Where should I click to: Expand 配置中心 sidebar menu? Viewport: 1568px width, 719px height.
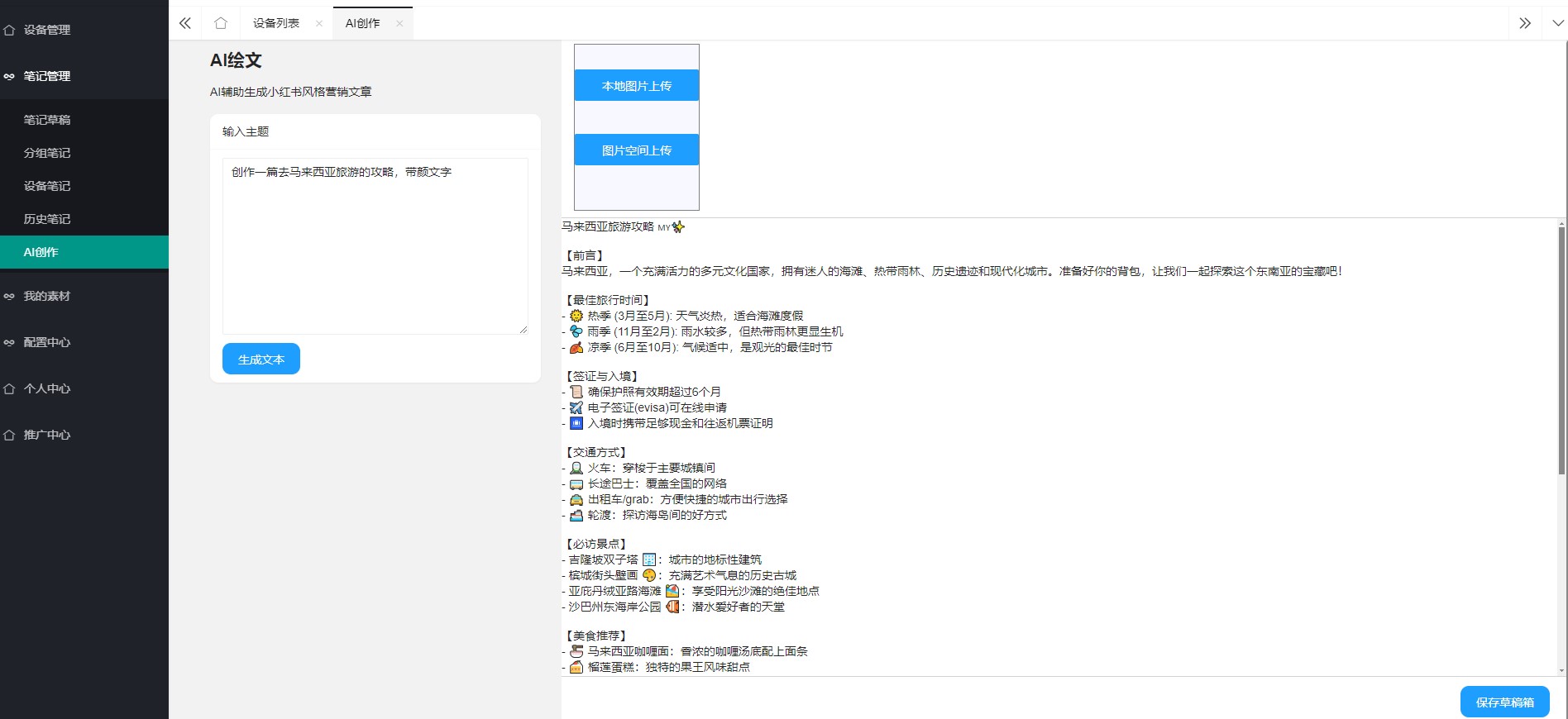tap(47, 342)
